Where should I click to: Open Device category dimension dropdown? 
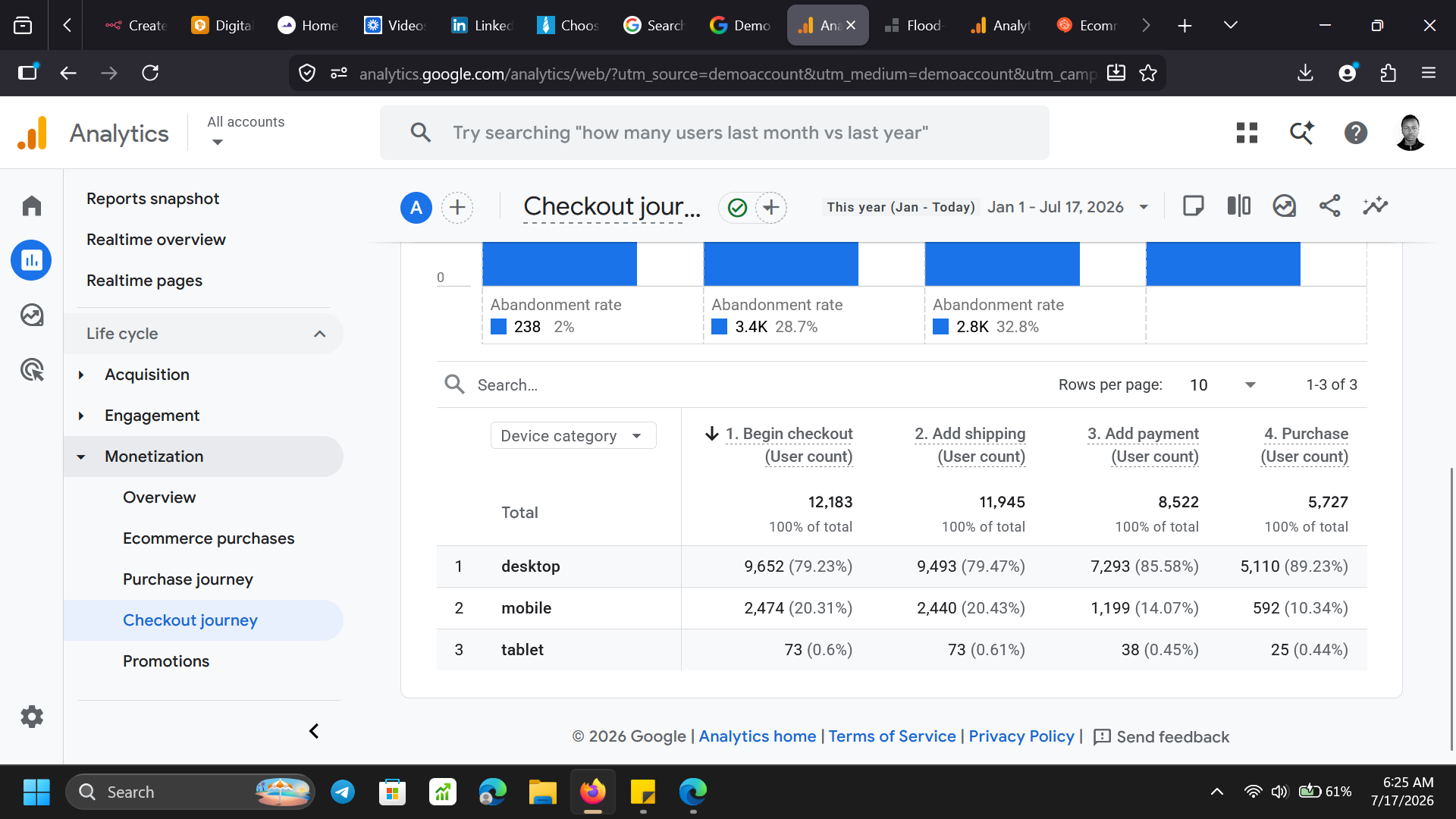[573, 435]
